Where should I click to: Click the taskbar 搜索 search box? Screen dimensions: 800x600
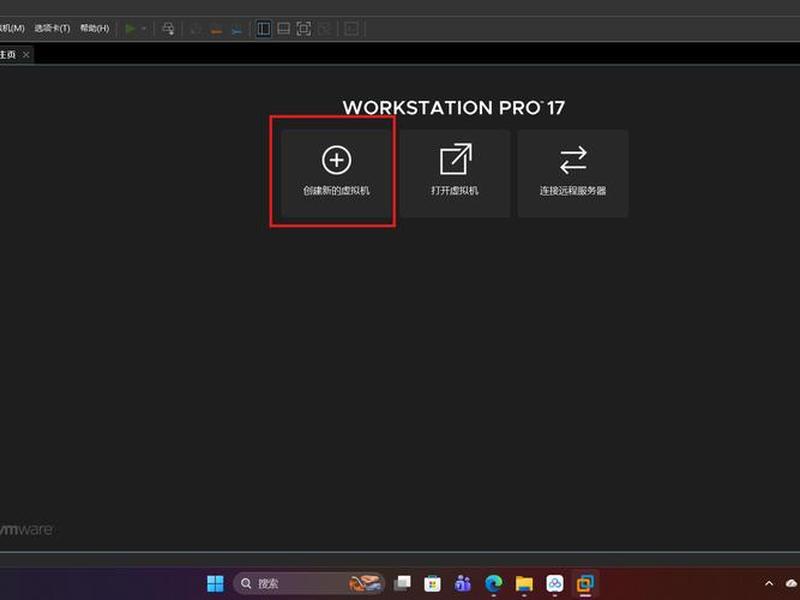pos(309,583)
